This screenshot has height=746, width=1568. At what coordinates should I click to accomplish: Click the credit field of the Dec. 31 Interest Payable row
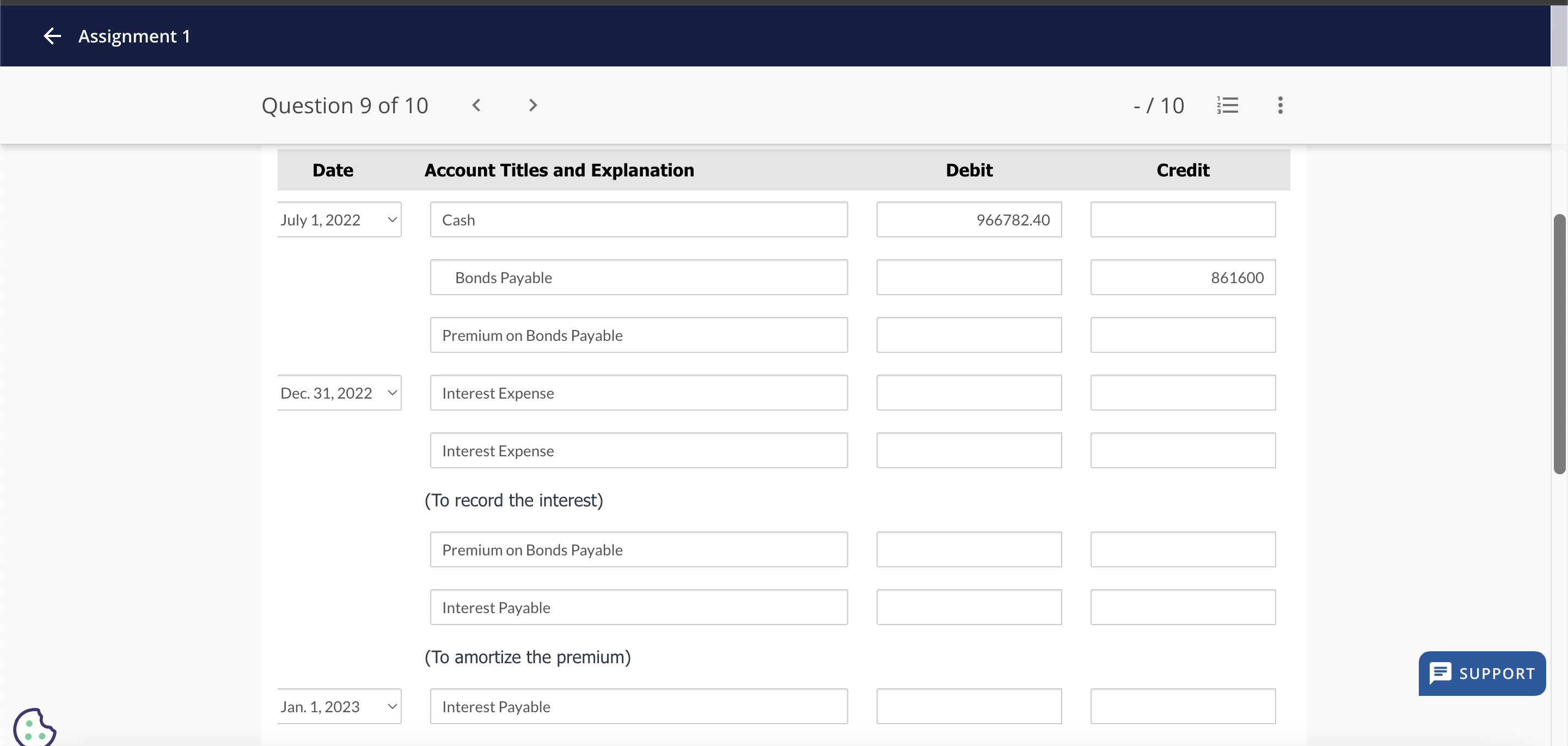tap(1182, 607)
